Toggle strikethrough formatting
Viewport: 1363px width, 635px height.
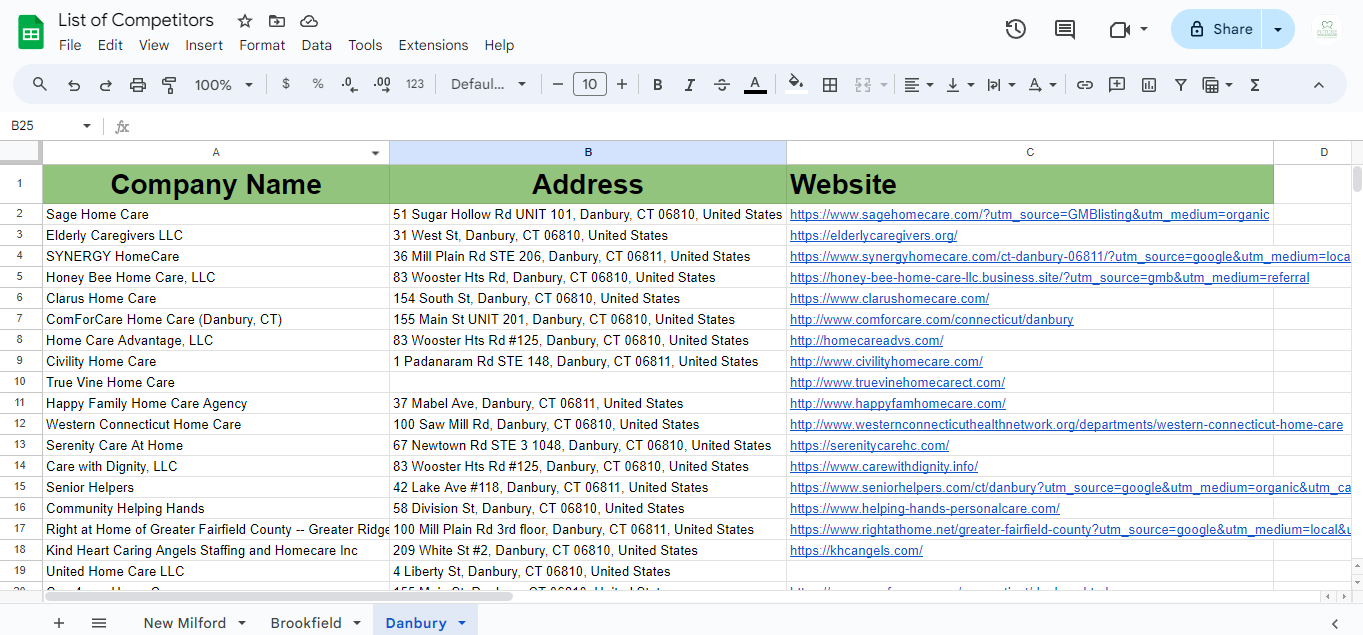tap(722, 85)
